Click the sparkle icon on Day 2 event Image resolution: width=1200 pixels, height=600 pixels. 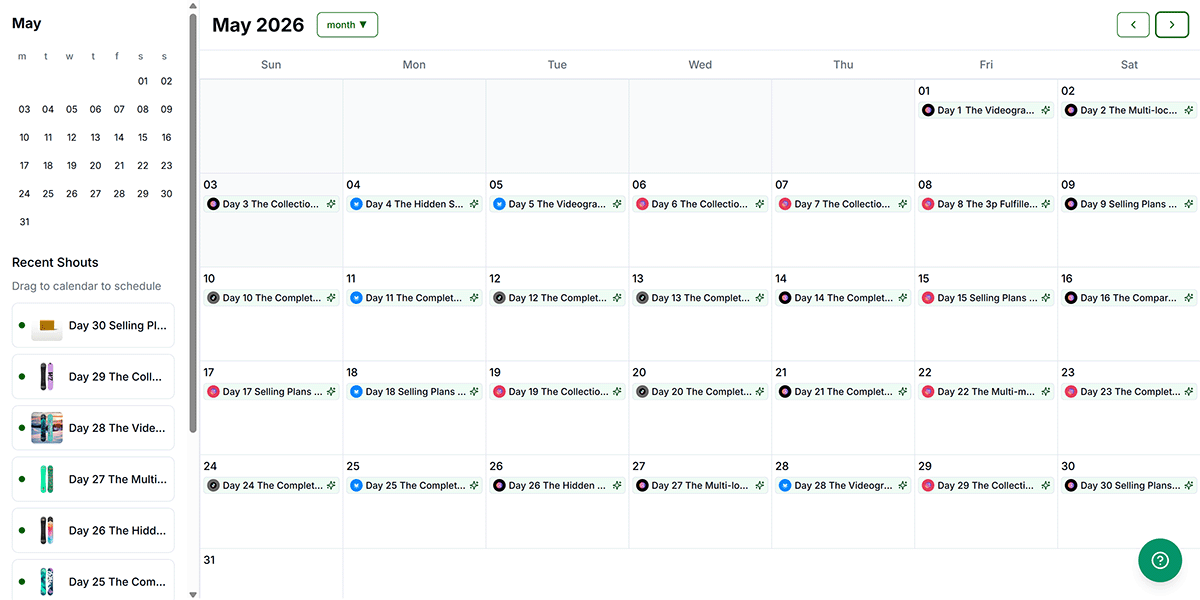1189,110
